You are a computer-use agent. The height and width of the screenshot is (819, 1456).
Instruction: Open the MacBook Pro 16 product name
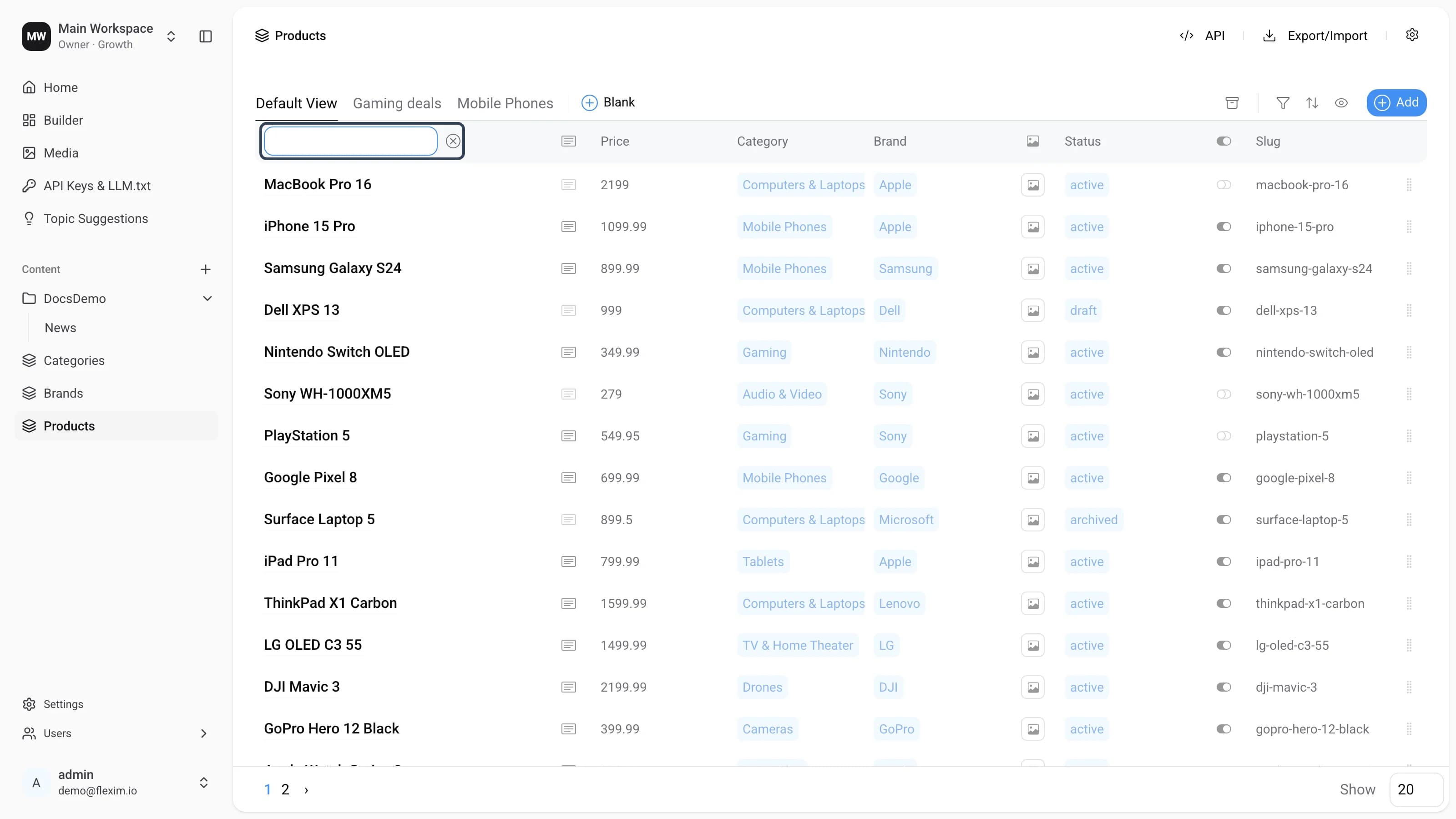(318, 184)
